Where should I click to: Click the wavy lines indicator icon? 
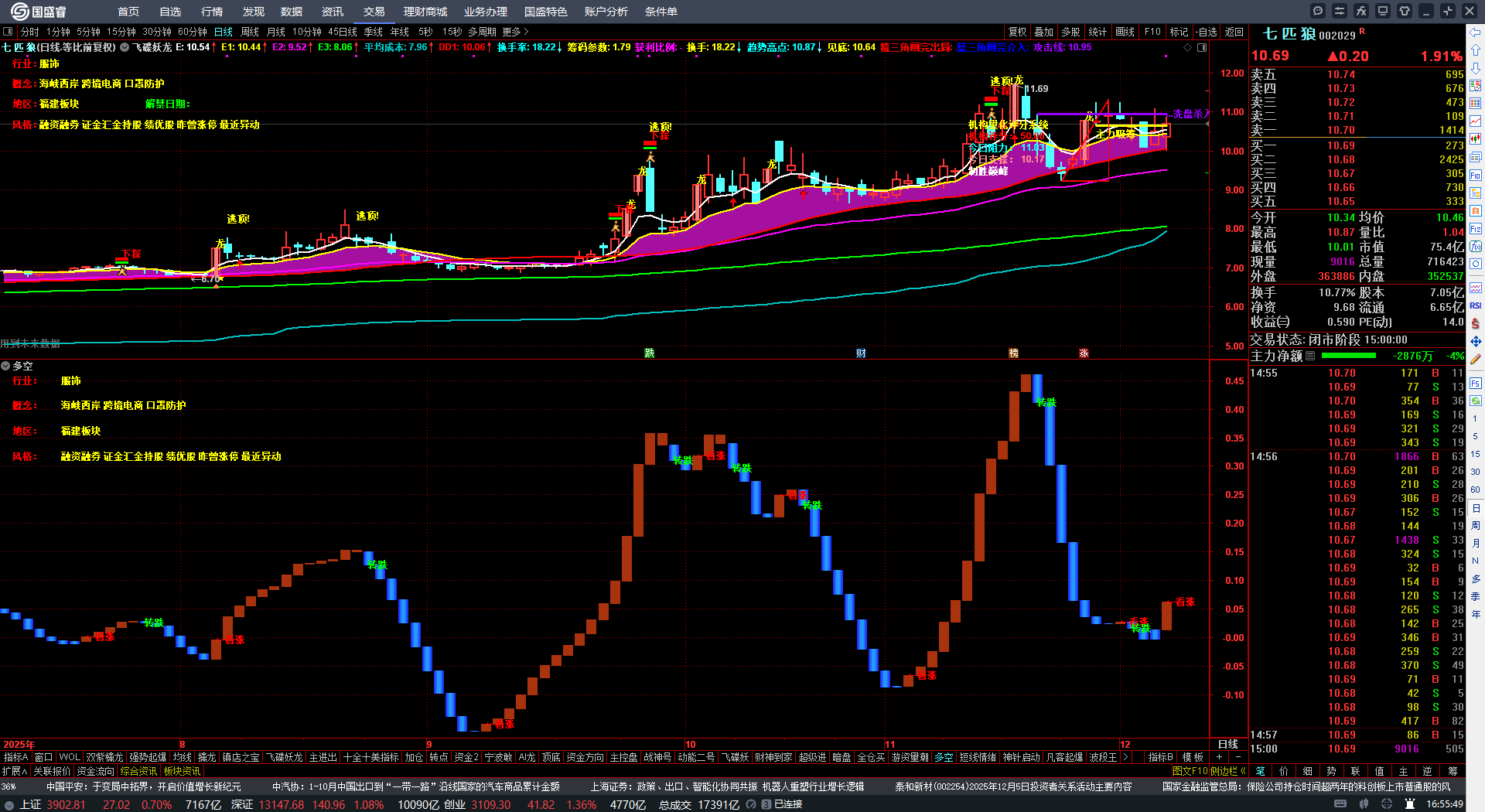coord(1476,288)
